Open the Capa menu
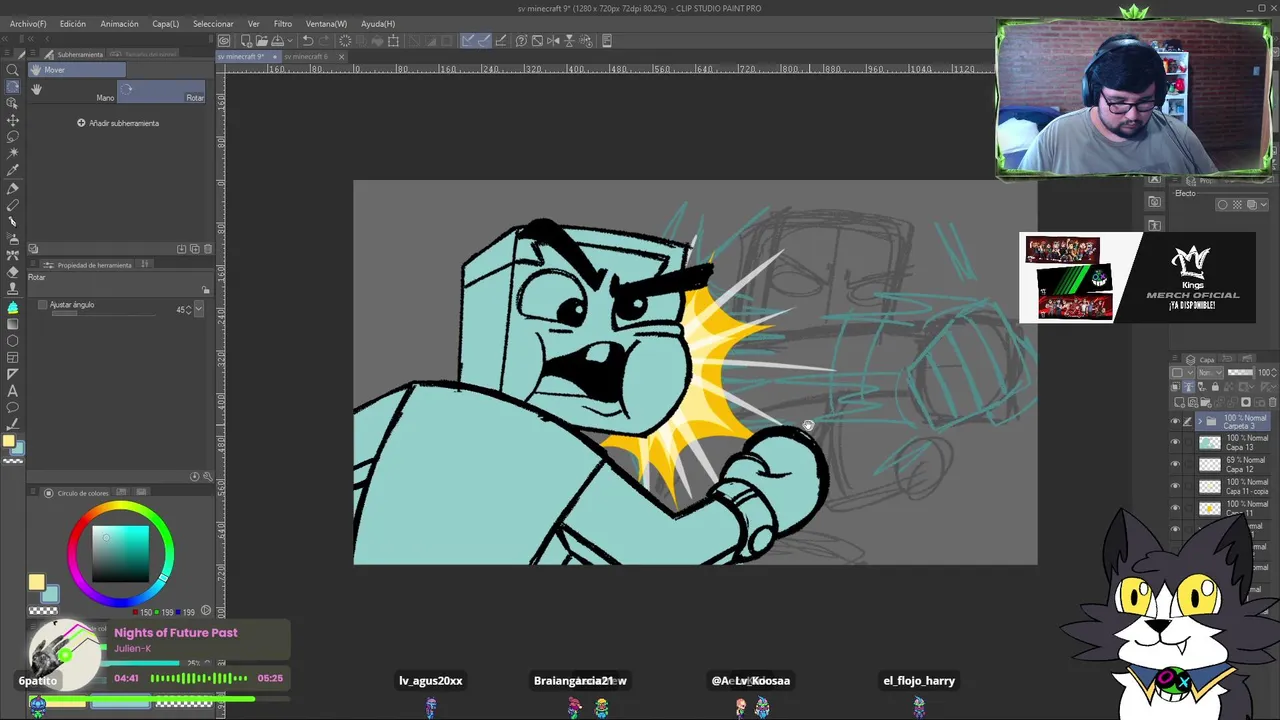The image size is (1280, 720). (165, 23)
